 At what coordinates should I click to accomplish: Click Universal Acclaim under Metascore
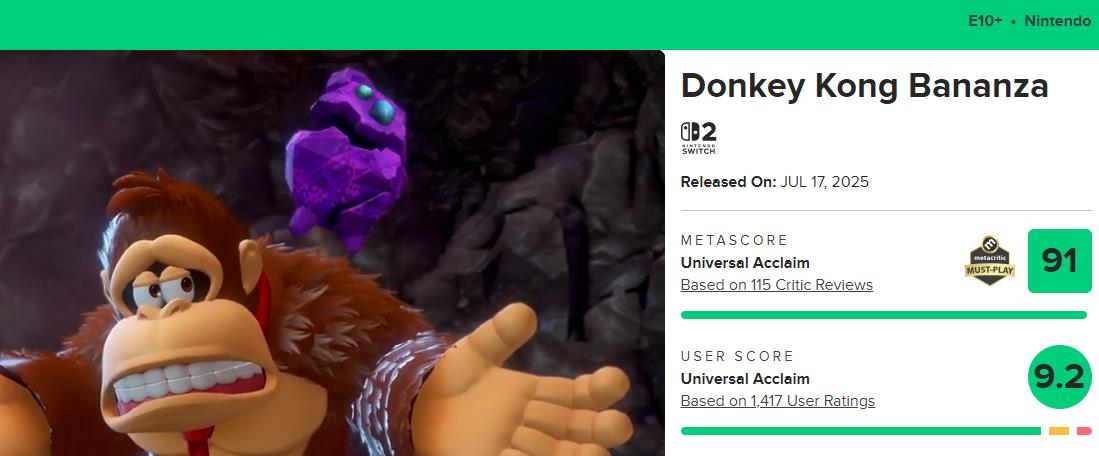(745, 263)
